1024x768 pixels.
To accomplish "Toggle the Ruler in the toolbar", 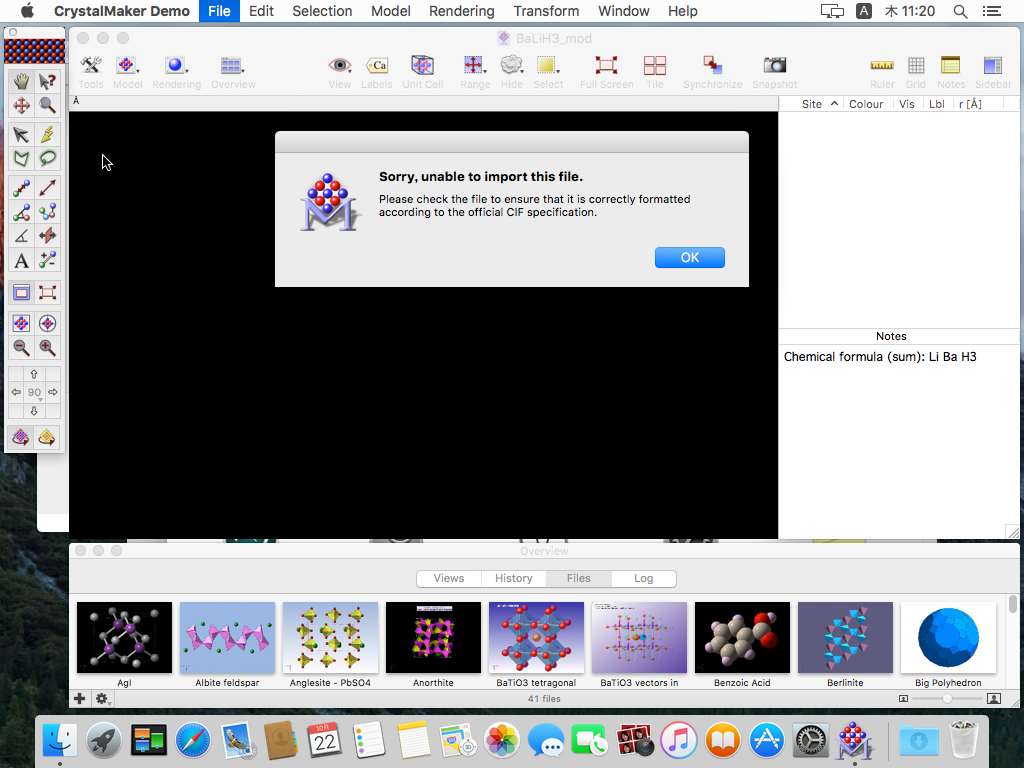I will point(882,72).
